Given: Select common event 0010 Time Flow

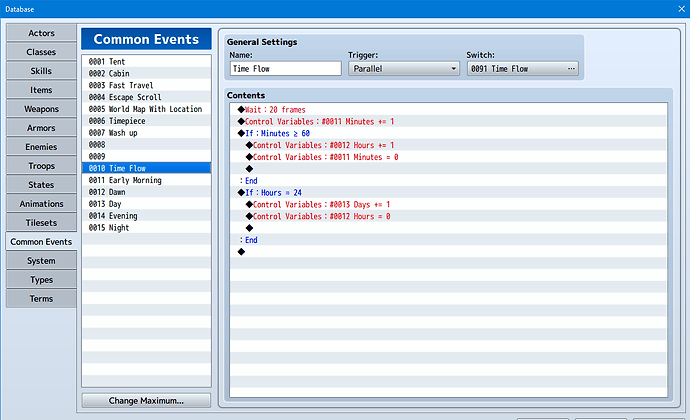Looking at the screenshot, I should point(146,168).
